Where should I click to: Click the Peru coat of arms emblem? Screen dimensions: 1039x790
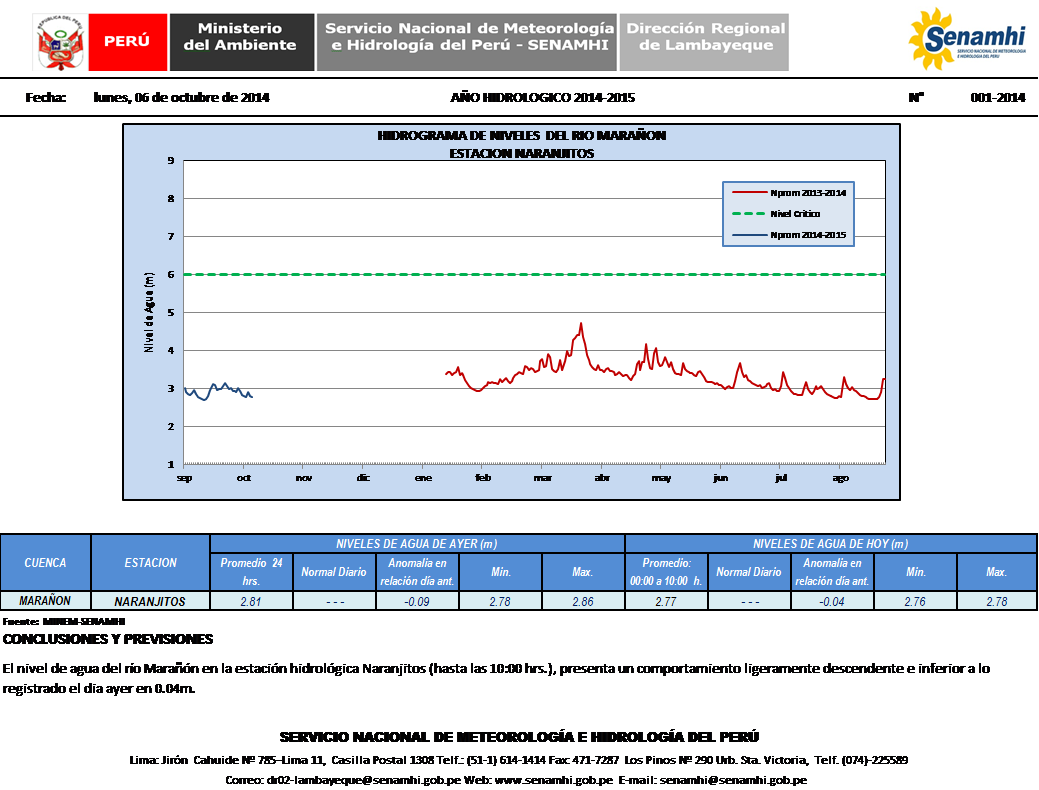click(x=60, y=42)
